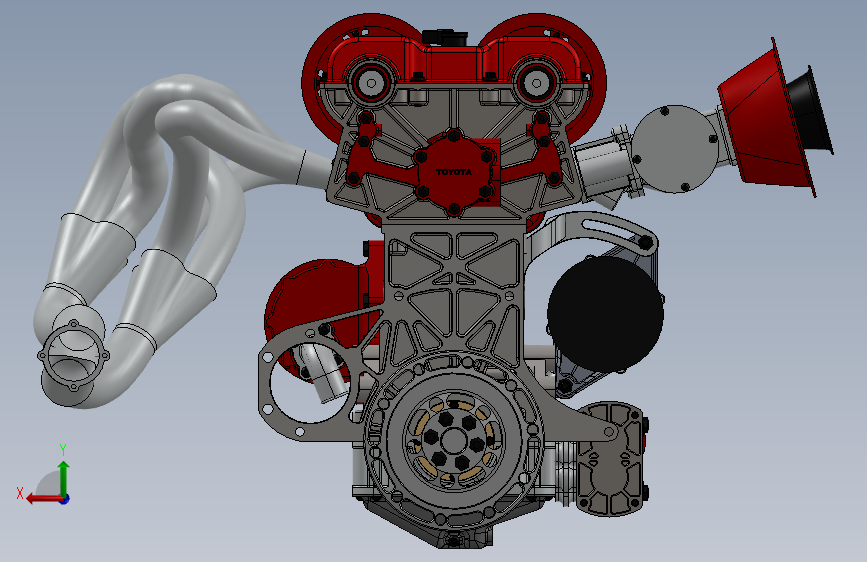Select the flywheel center hub
Image resolution: width=867 pixels, height=562 pixels.
[x=453, y=441]
